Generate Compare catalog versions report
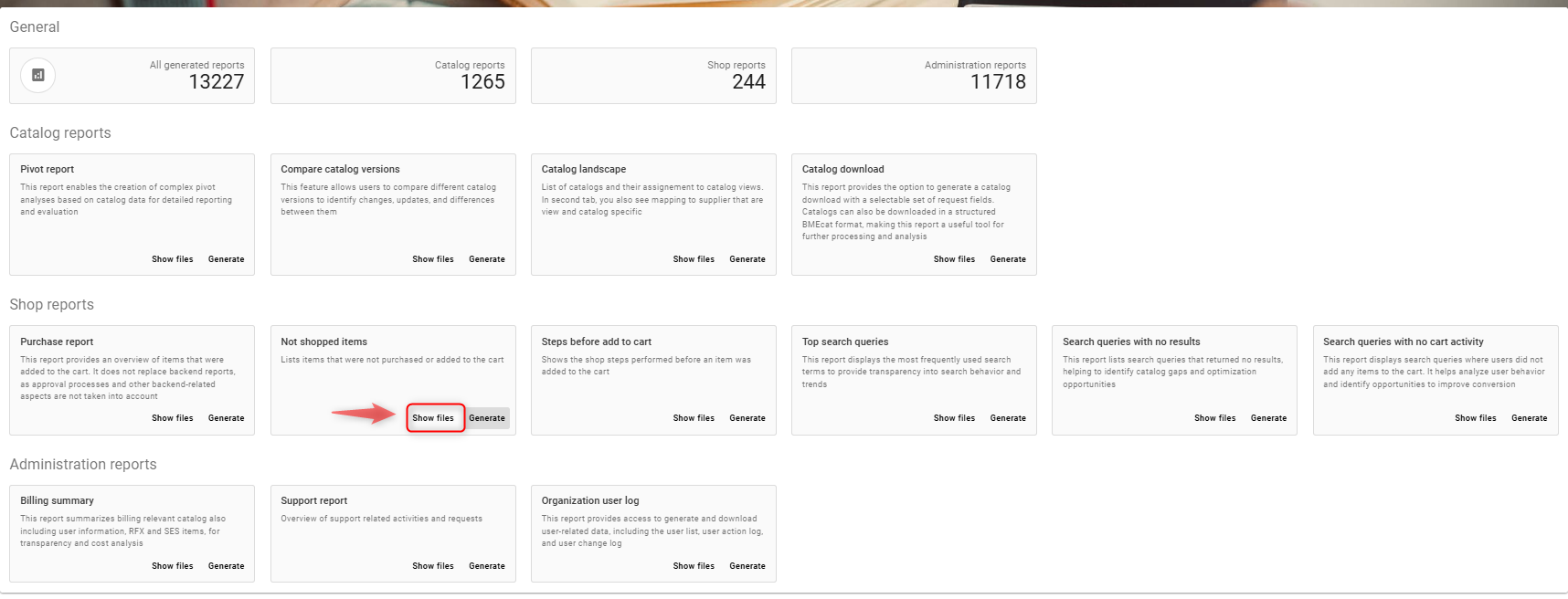 coord(487,259)
